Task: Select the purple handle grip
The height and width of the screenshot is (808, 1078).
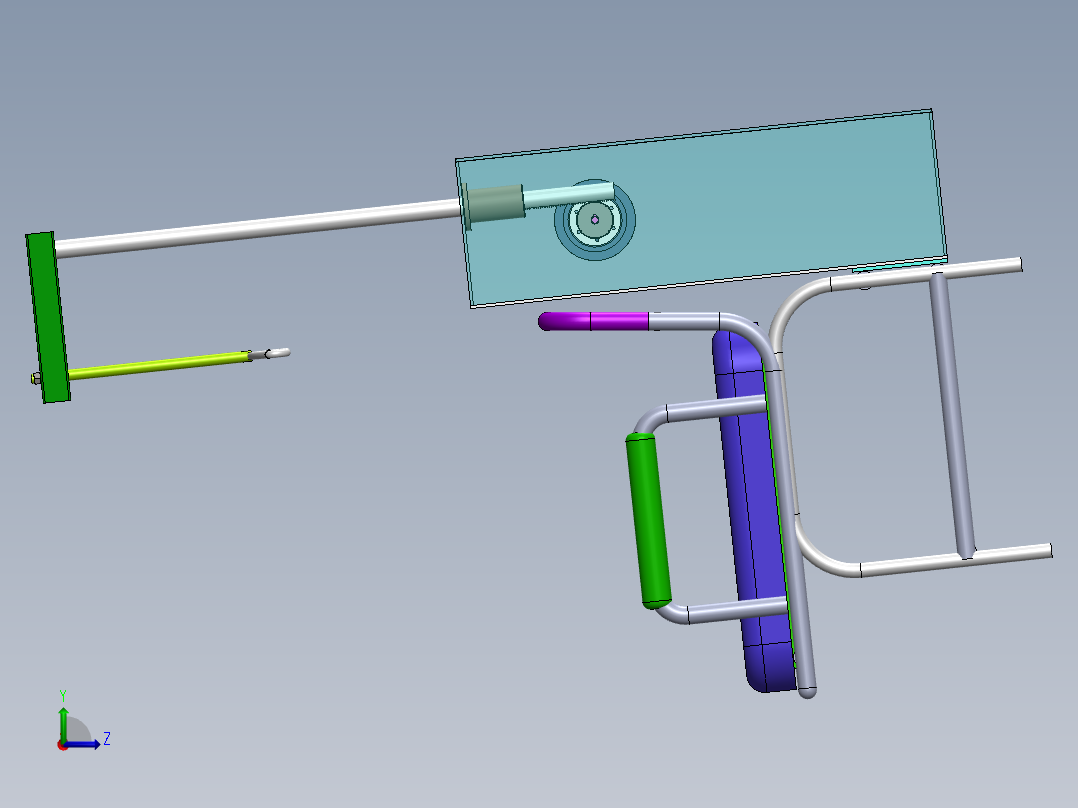Action: click(x=593, y=321)
